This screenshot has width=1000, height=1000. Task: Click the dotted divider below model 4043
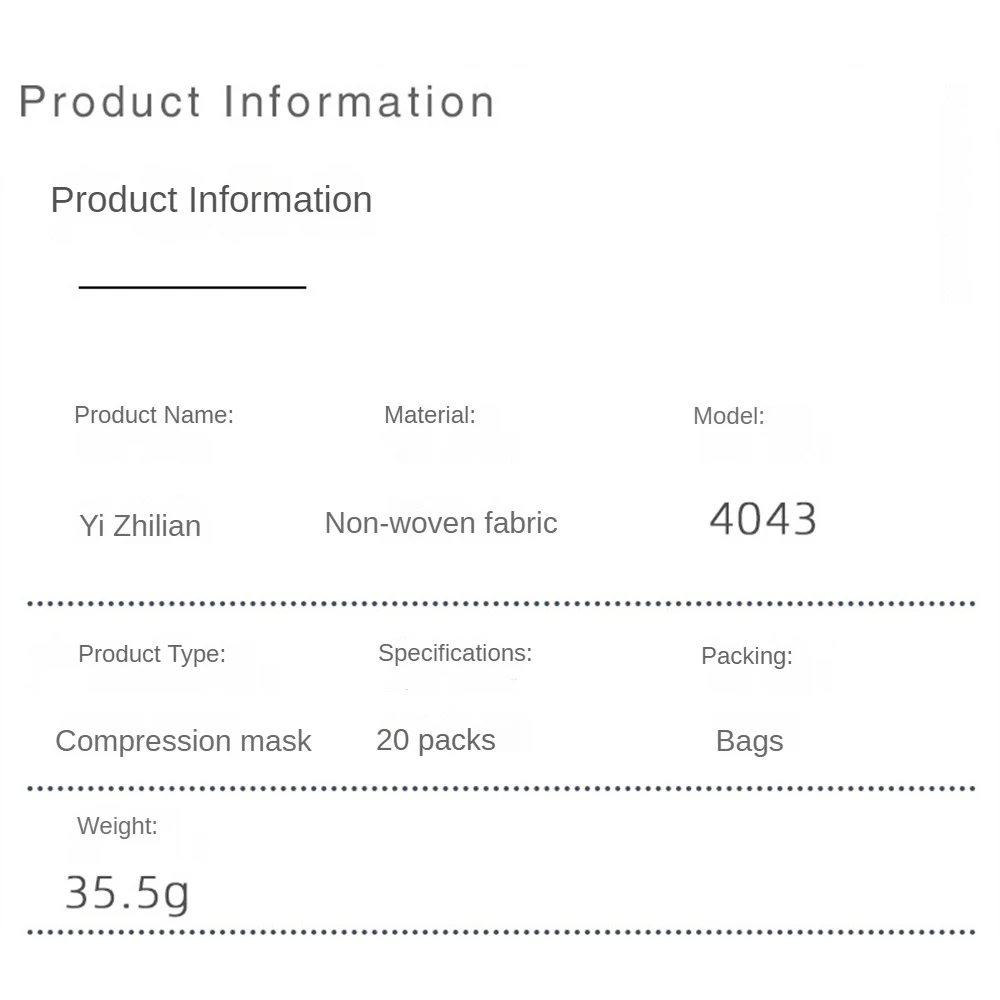point(500,604)
